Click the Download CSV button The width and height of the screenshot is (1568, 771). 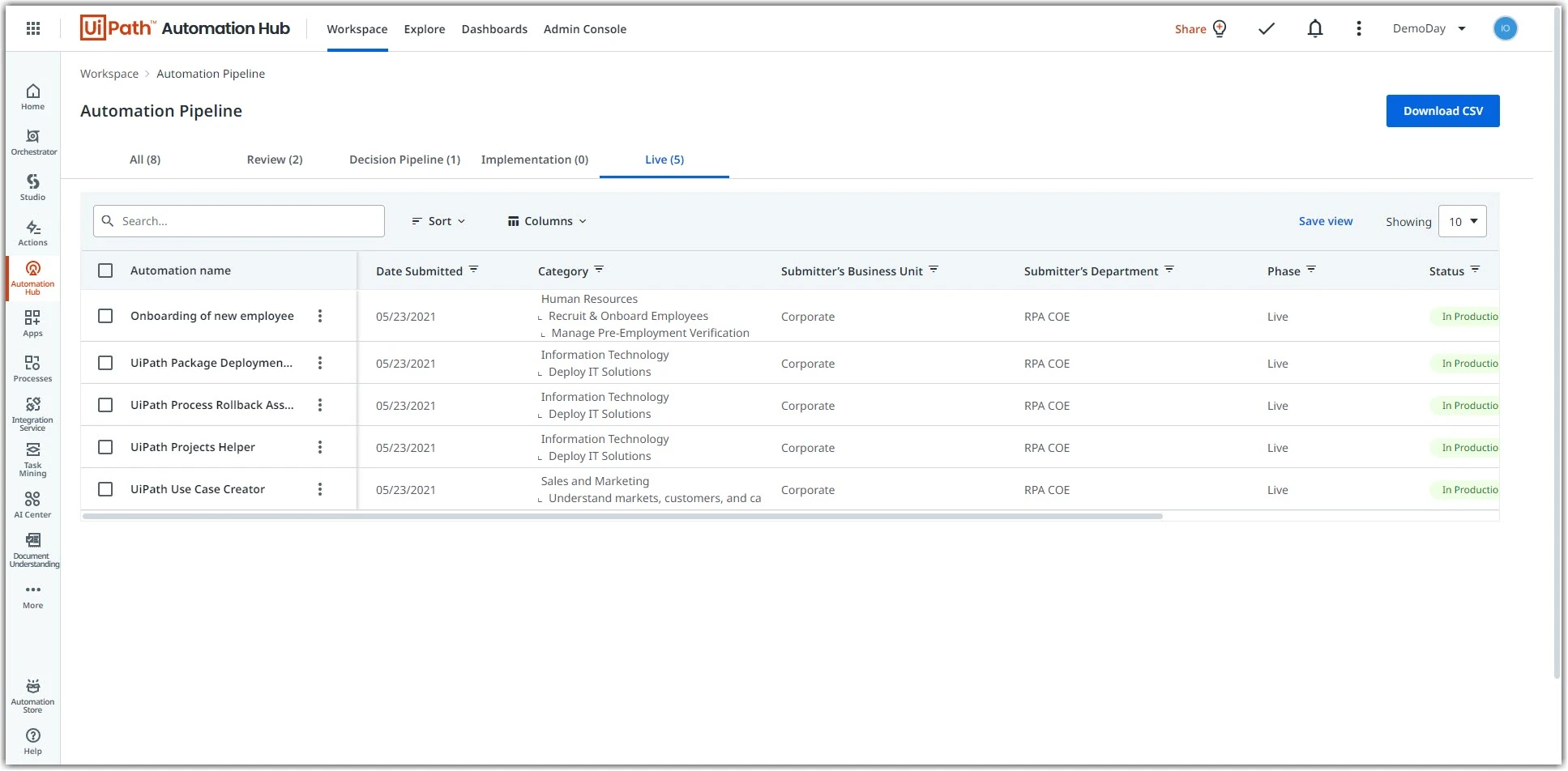click(1443, 111)
